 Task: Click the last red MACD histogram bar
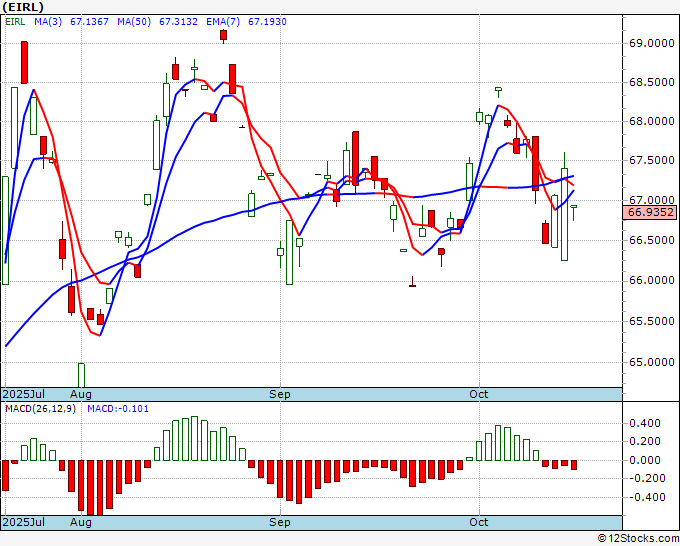click(574, 465)
